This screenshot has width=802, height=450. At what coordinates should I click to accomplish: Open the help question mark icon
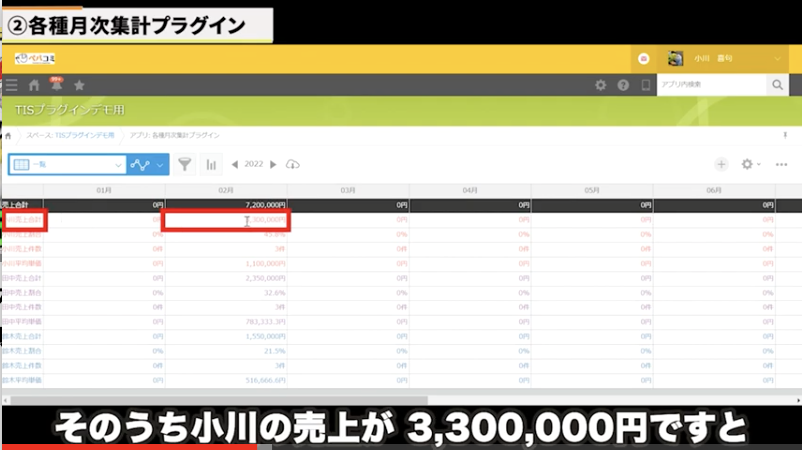click(623, 86)
